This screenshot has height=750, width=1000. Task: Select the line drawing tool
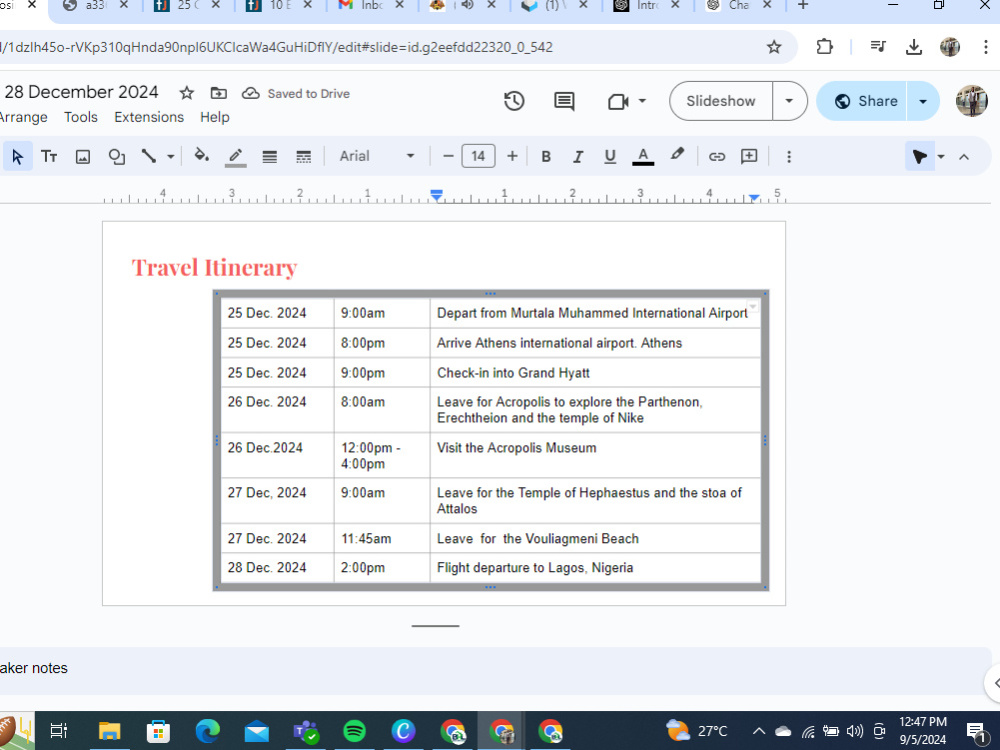pyautogui.click(x=149, y=156)
